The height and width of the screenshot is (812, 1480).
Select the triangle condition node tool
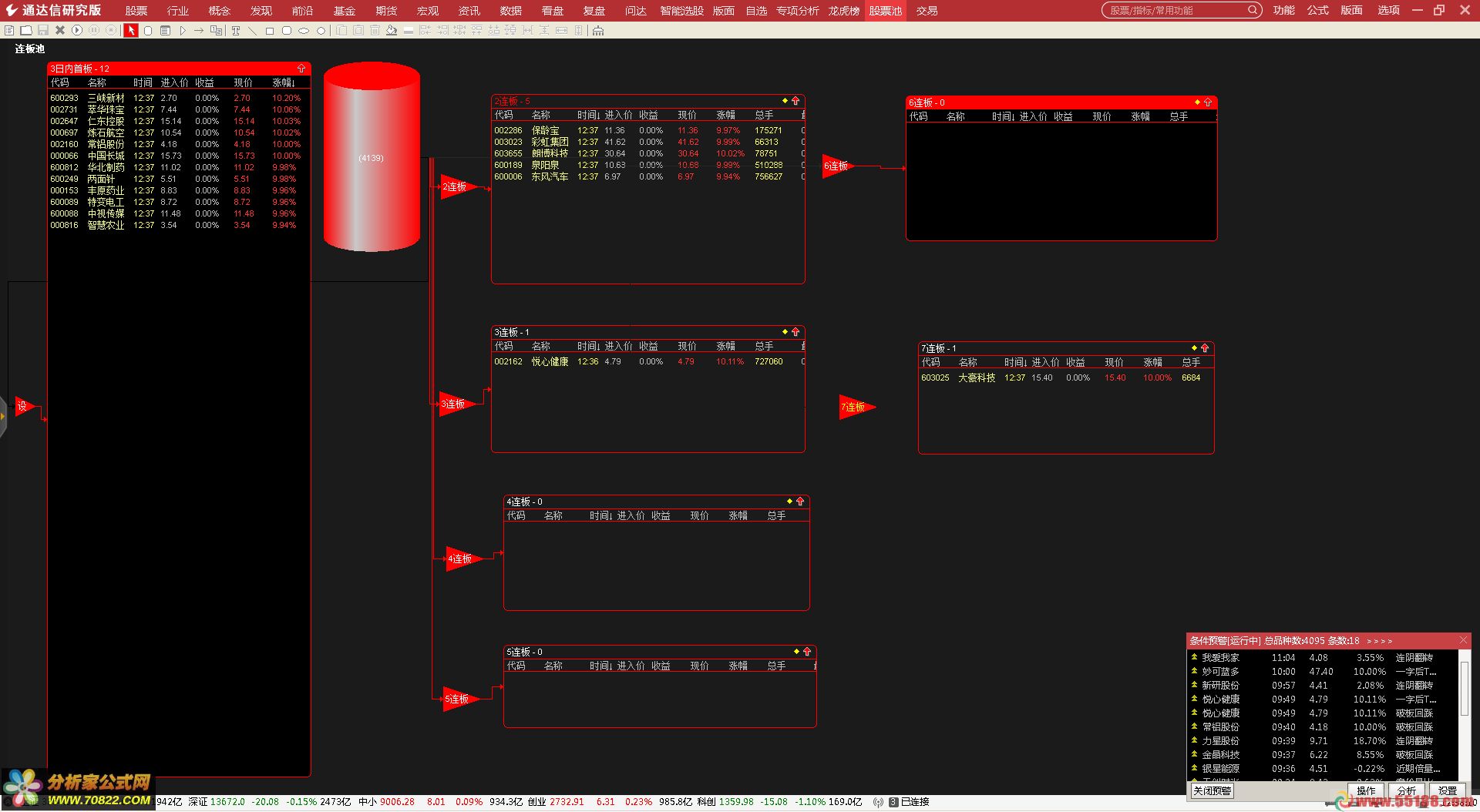pos(183,31)
